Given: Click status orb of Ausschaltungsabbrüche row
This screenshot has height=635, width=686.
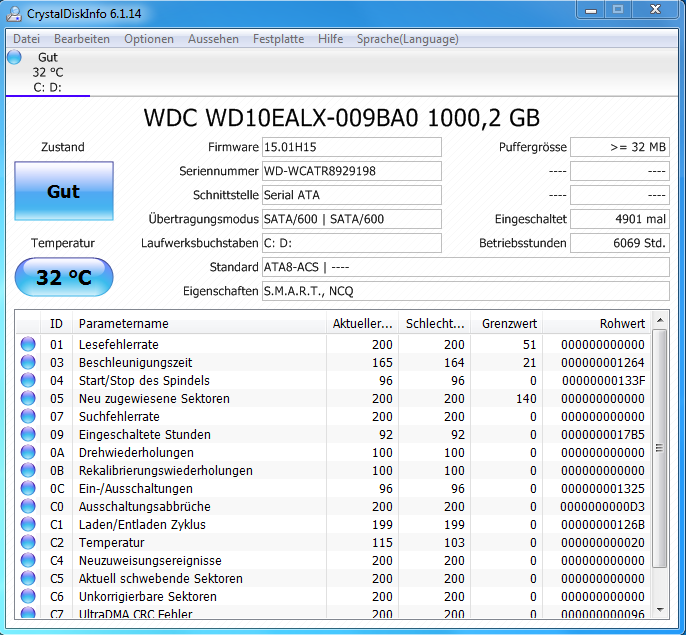Looking at the screenshot, I should coord(28,506).
